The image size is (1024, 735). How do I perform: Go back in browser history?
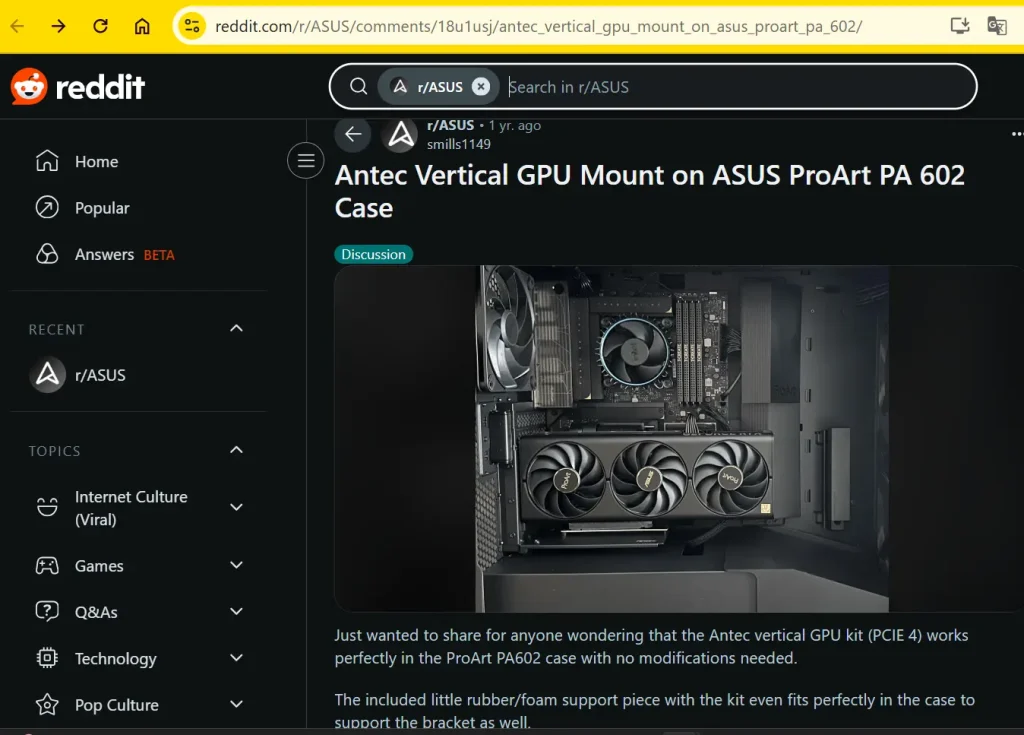pyautogui.click(x=18, y=26)
